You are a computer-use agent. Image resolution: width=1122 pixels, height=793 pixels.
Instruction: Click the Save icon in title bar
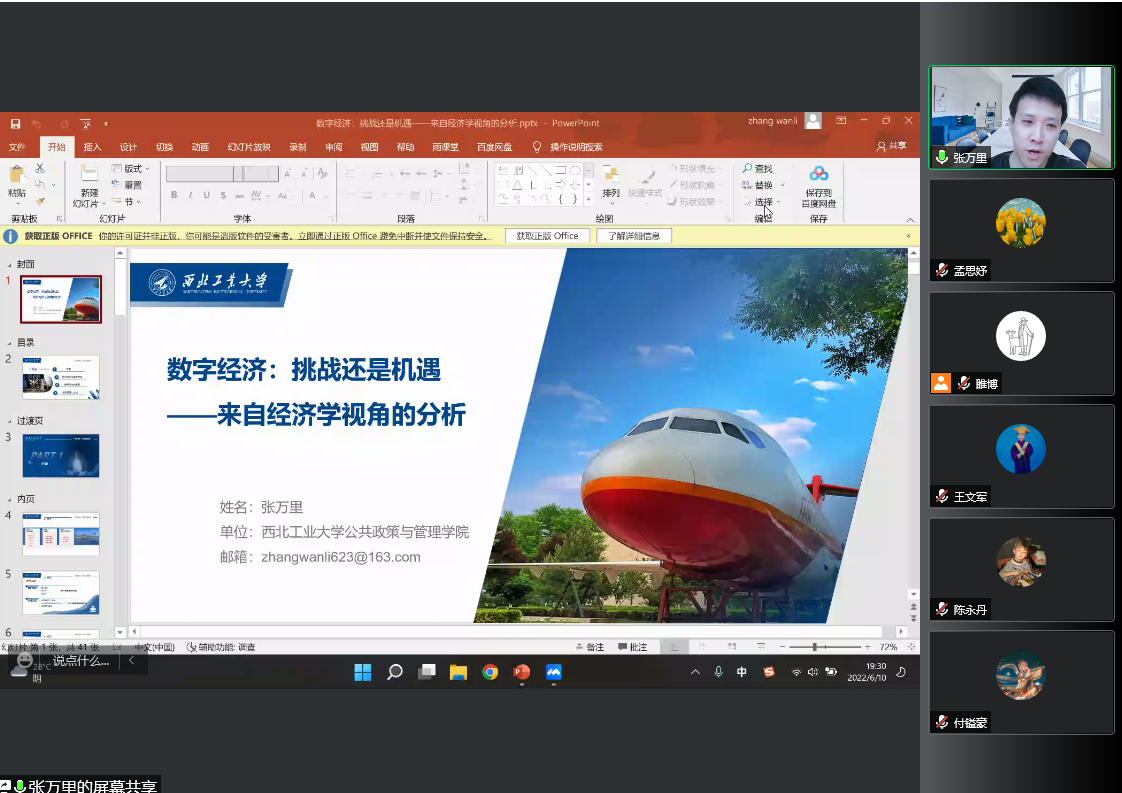pyautogui.click(x=15, y=124)
